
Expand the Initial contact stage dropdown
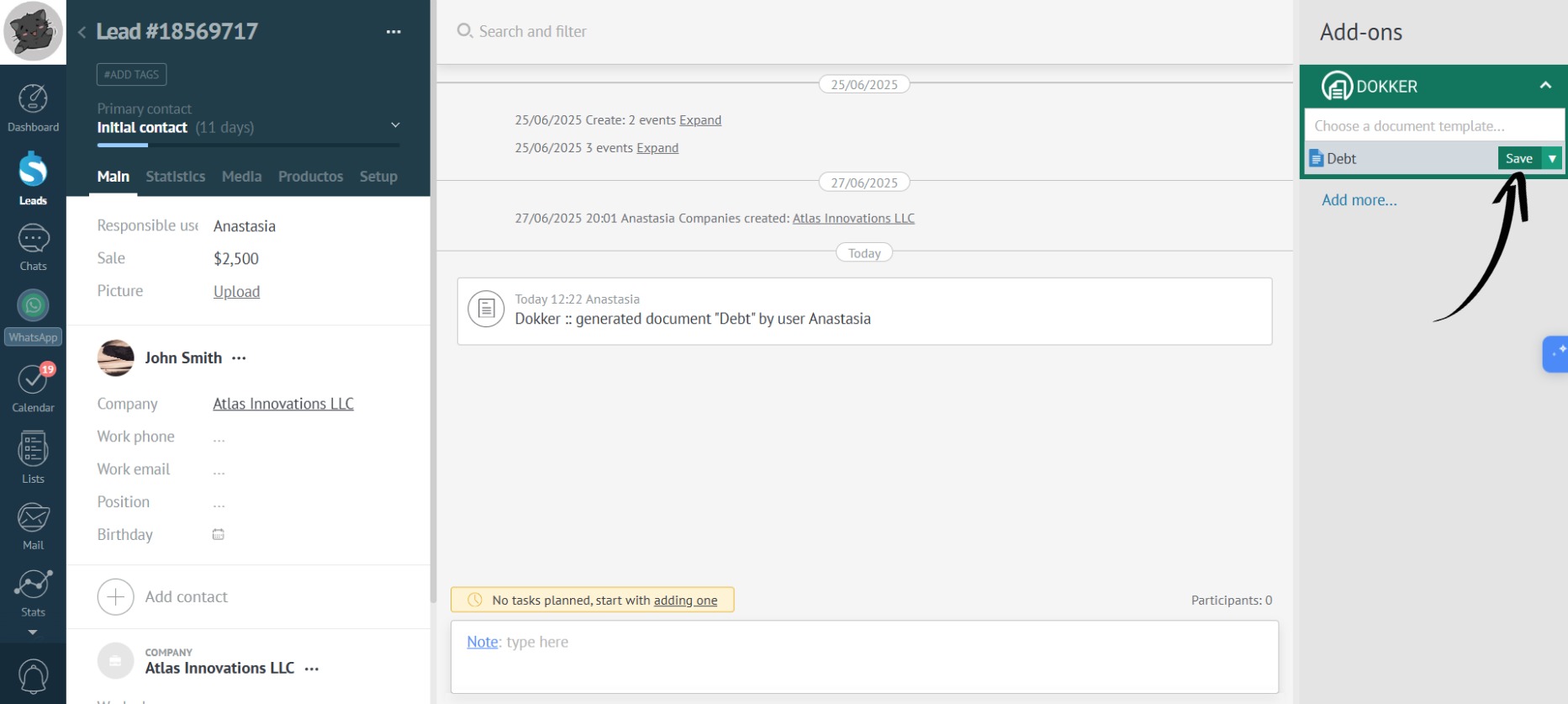pyautogui.click(x=395, y=125)
